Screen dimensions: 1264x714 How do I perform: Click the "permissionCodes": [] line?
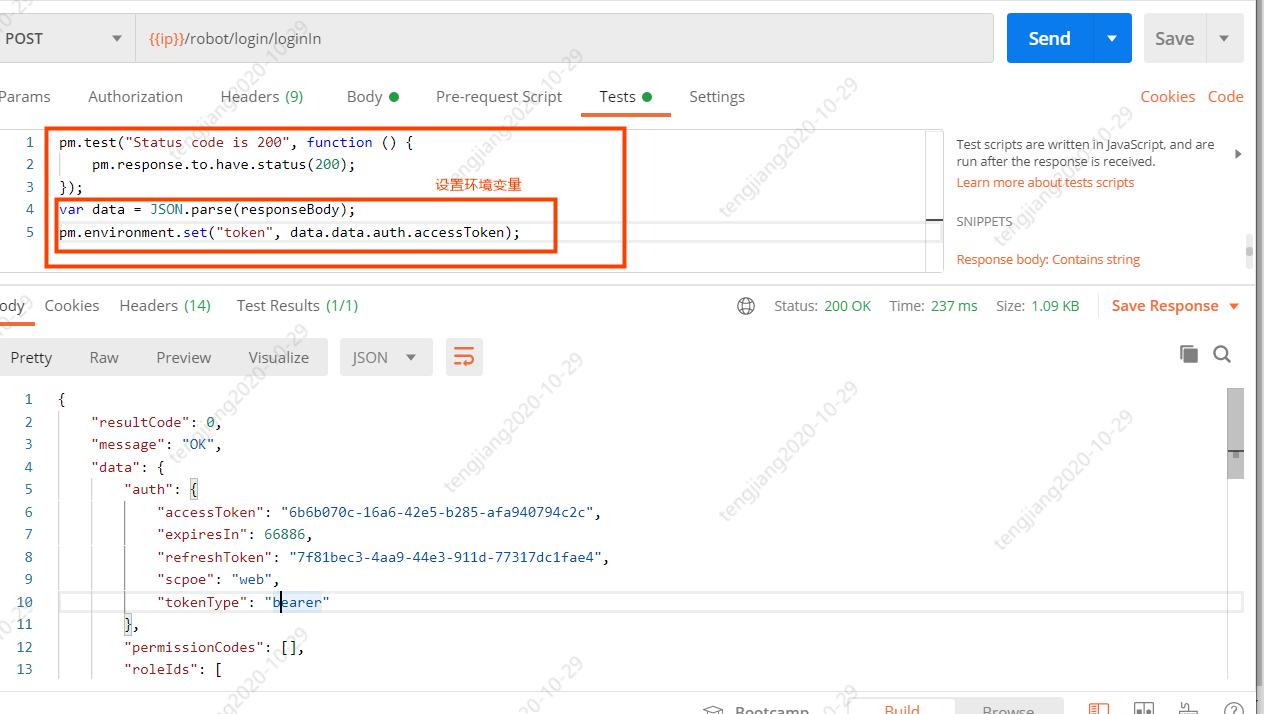213,647
